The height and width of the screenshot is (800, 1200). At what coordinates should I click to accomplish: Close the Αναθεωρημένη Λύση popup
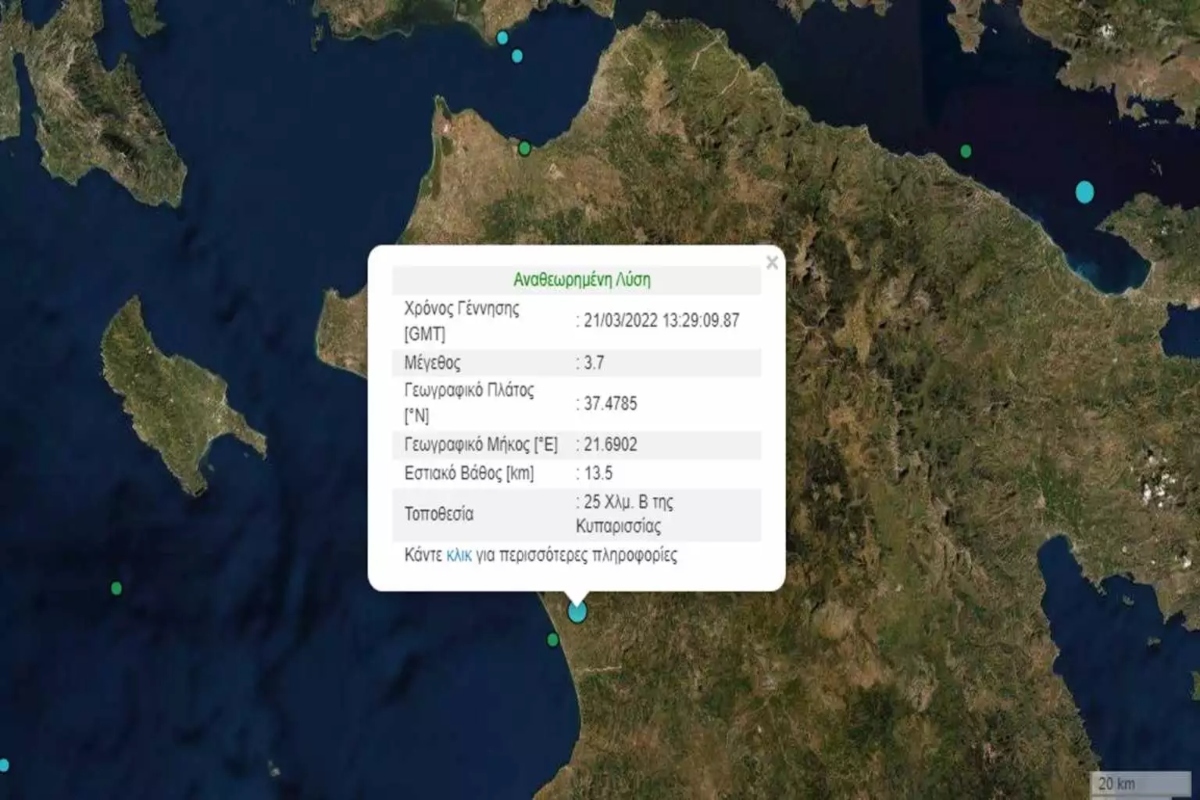point(771,263)
